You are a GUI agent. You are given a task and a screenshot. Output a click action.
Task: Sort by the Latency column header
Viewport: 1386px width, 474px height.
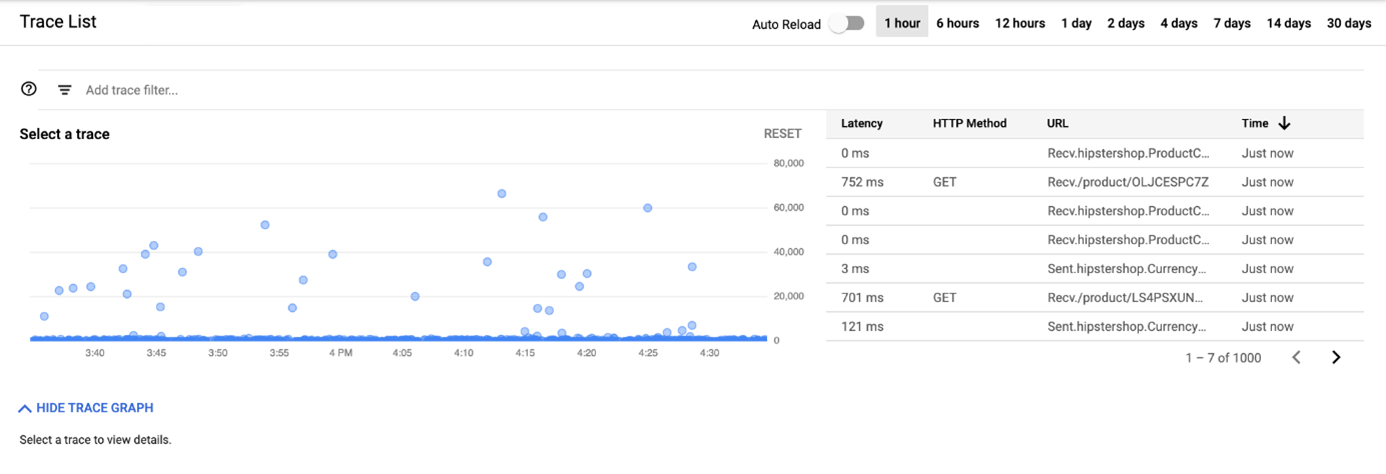862,123
